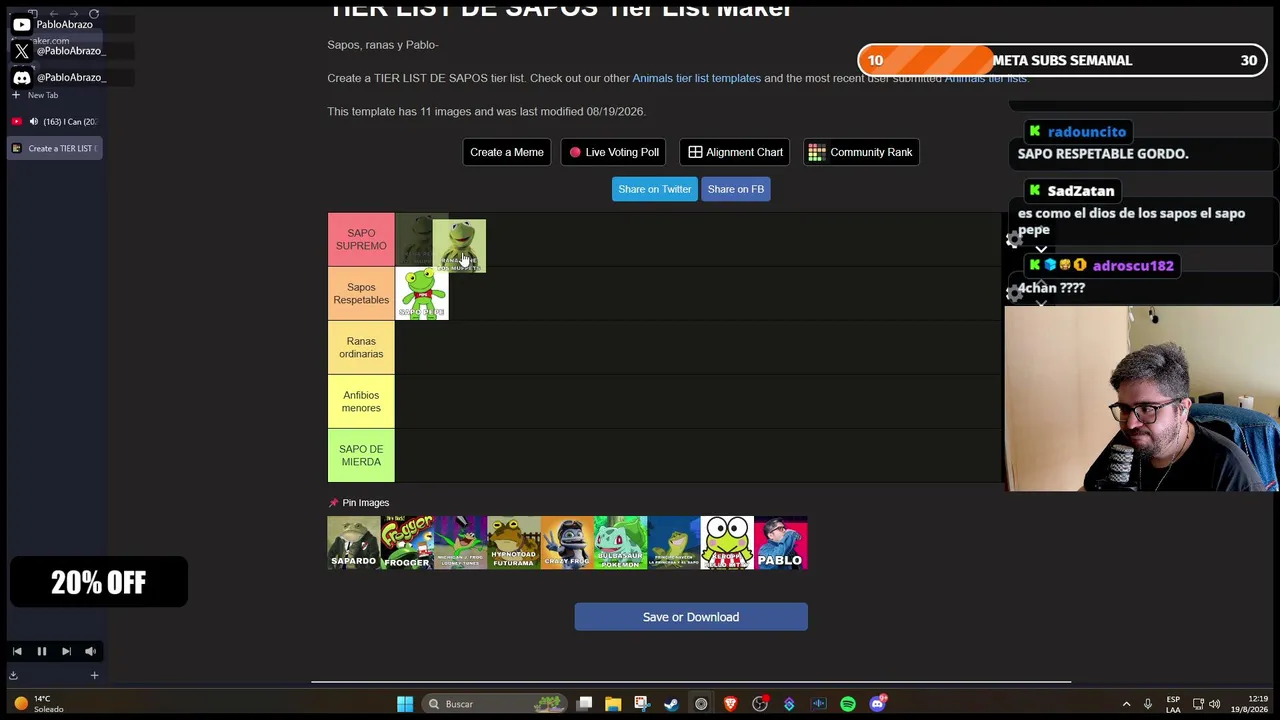Pick the PABLO image
This screenshot has height=720, width=1280.
pos(781,542)
